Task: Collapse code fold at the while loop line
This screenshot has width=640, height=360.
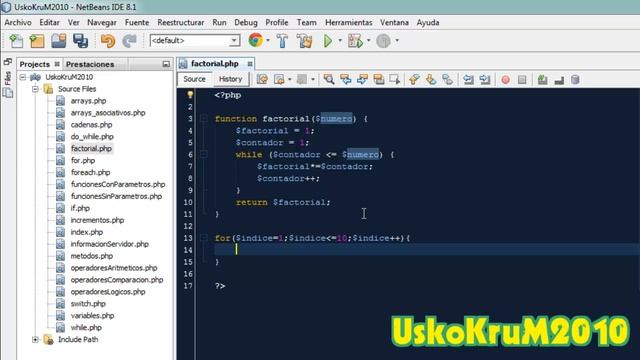Action: [x=204, y=154]
